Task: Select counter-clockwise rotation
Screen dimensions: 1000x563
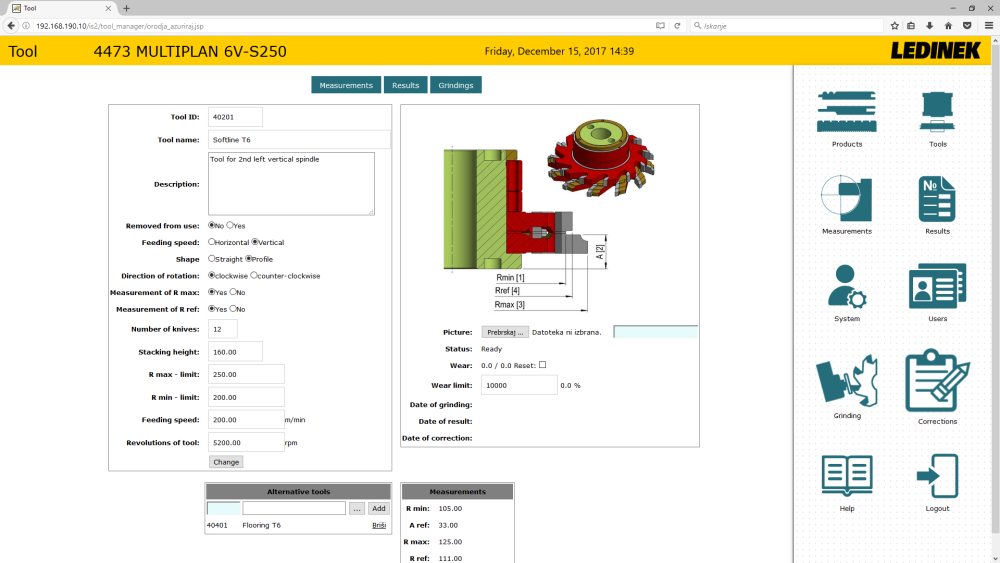Action: point(254,275)
